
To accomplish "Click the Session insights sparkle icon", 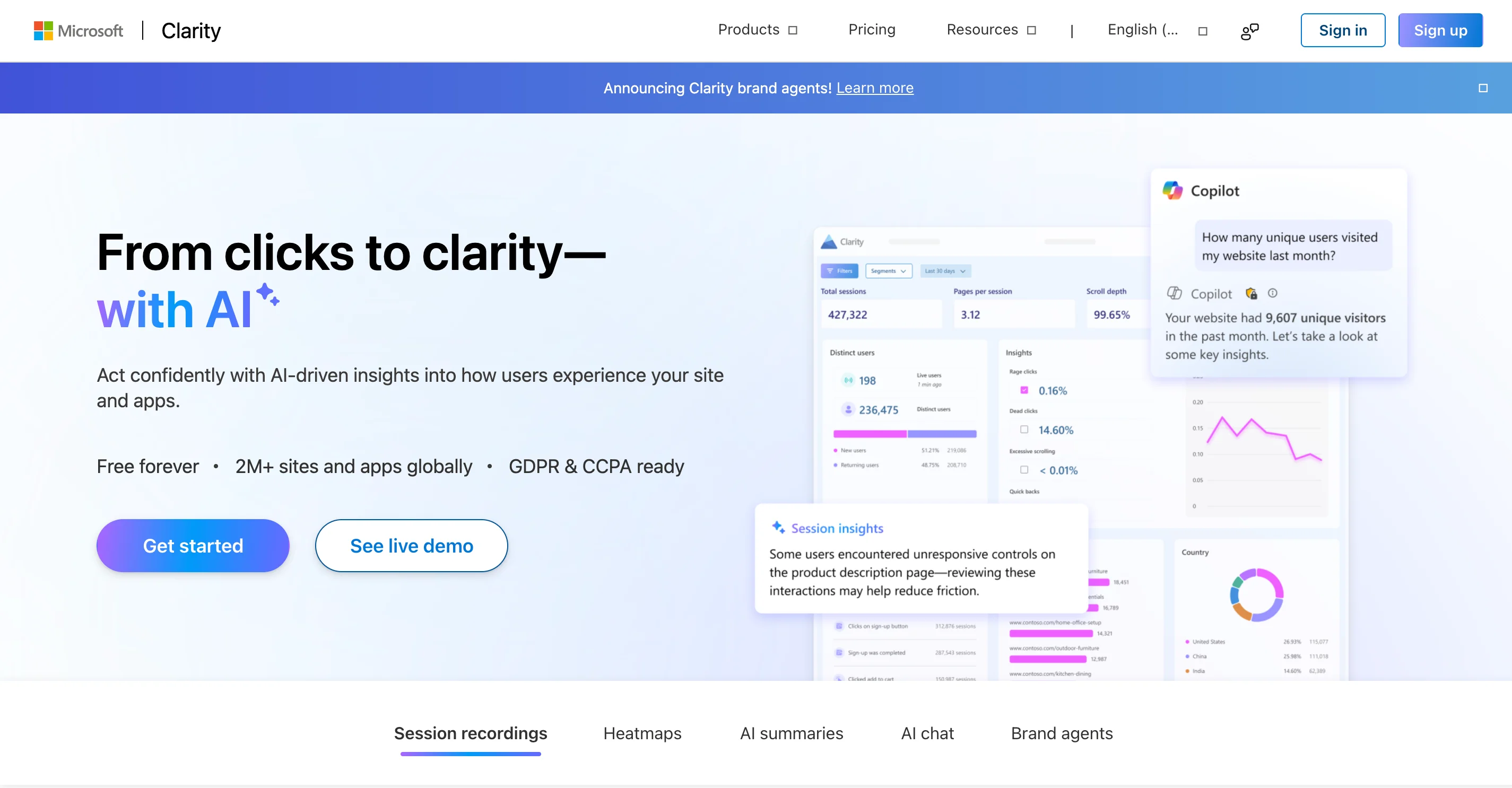I will [779, 527].
